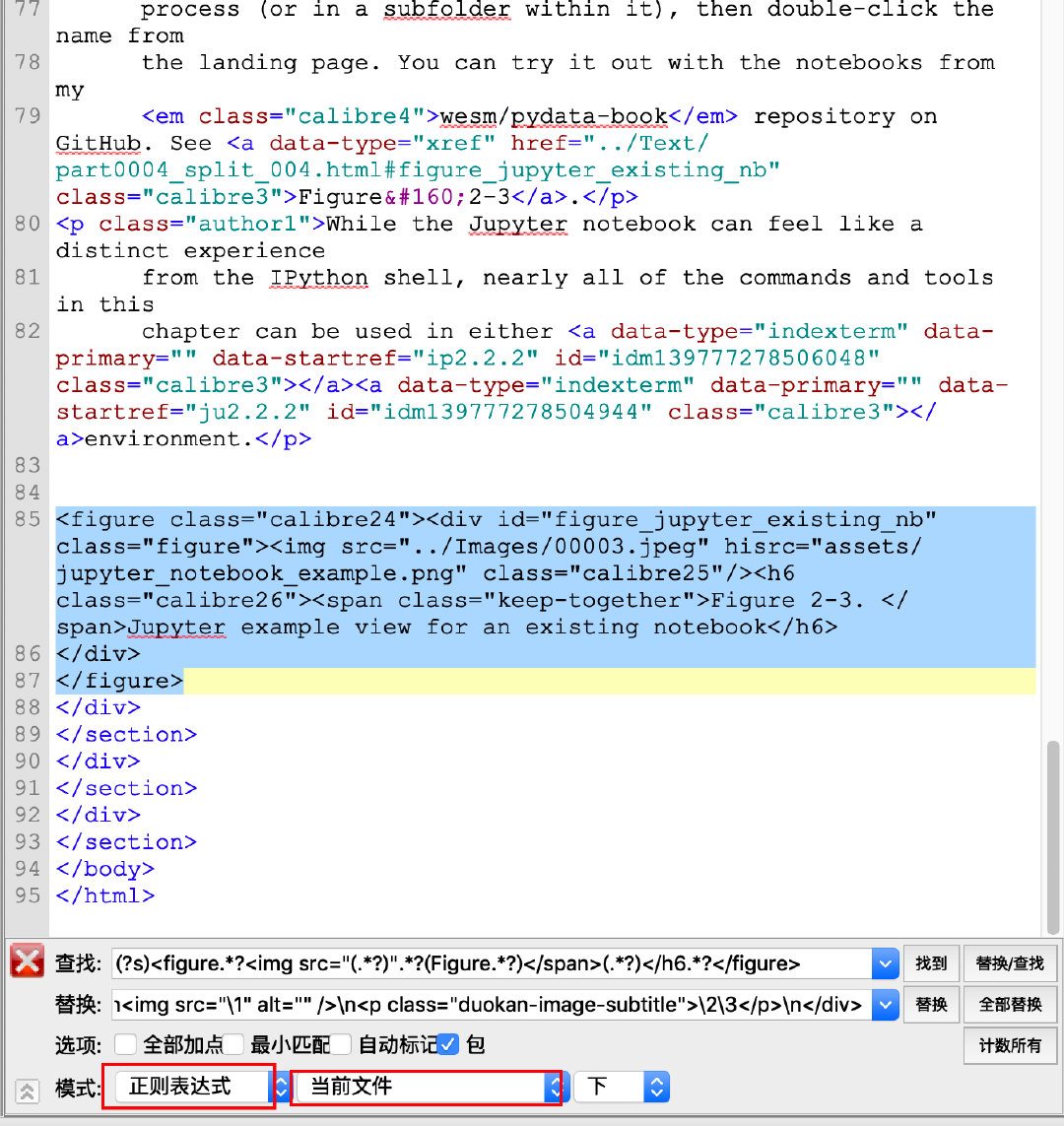Click the </figure> tag on line 87

[120, 681]
